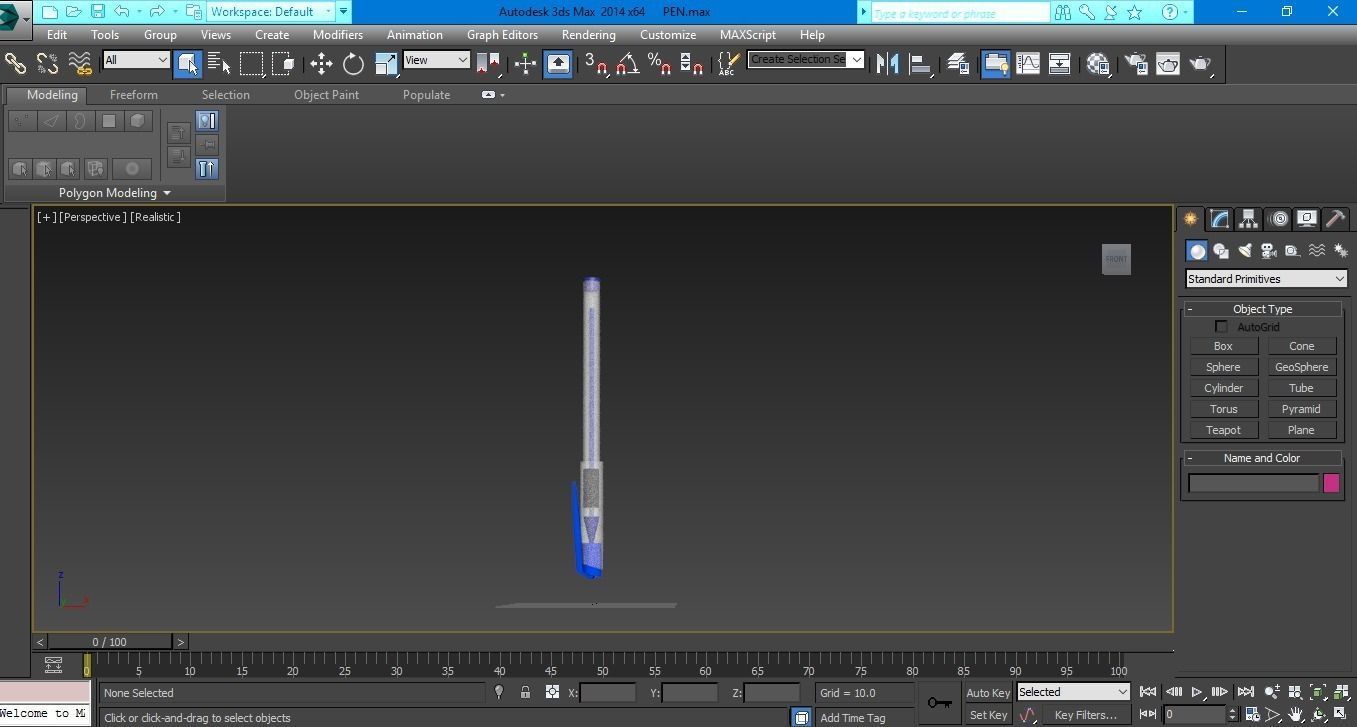Open the Curve Editor
This screenshot has width=1357, height=727.
[x=1027, y=64]
